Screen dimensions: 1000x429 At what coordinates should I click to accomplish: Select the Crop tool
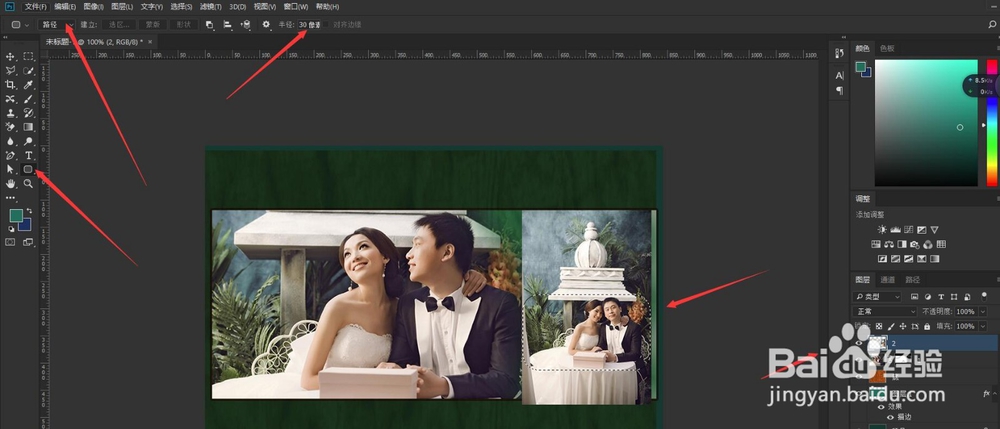point(10,85)
